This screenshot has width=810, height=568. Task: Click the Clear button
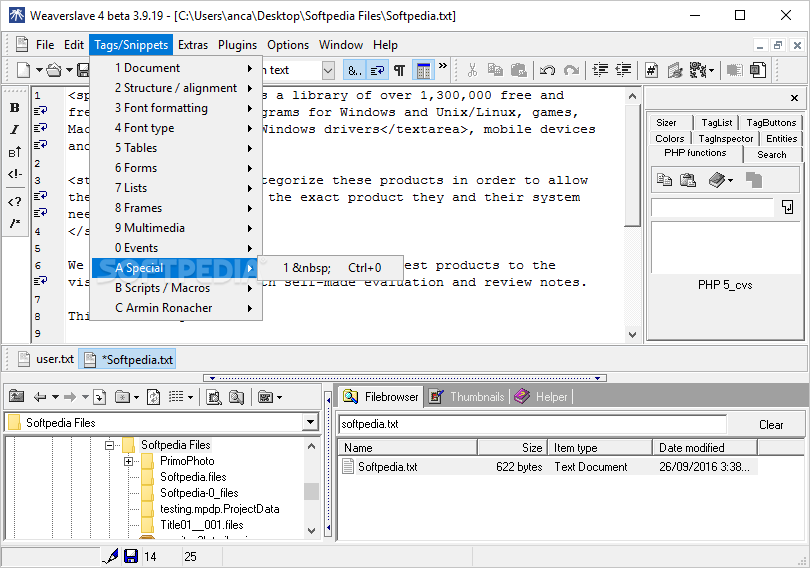pyautogui.click(x=771, y=424)
